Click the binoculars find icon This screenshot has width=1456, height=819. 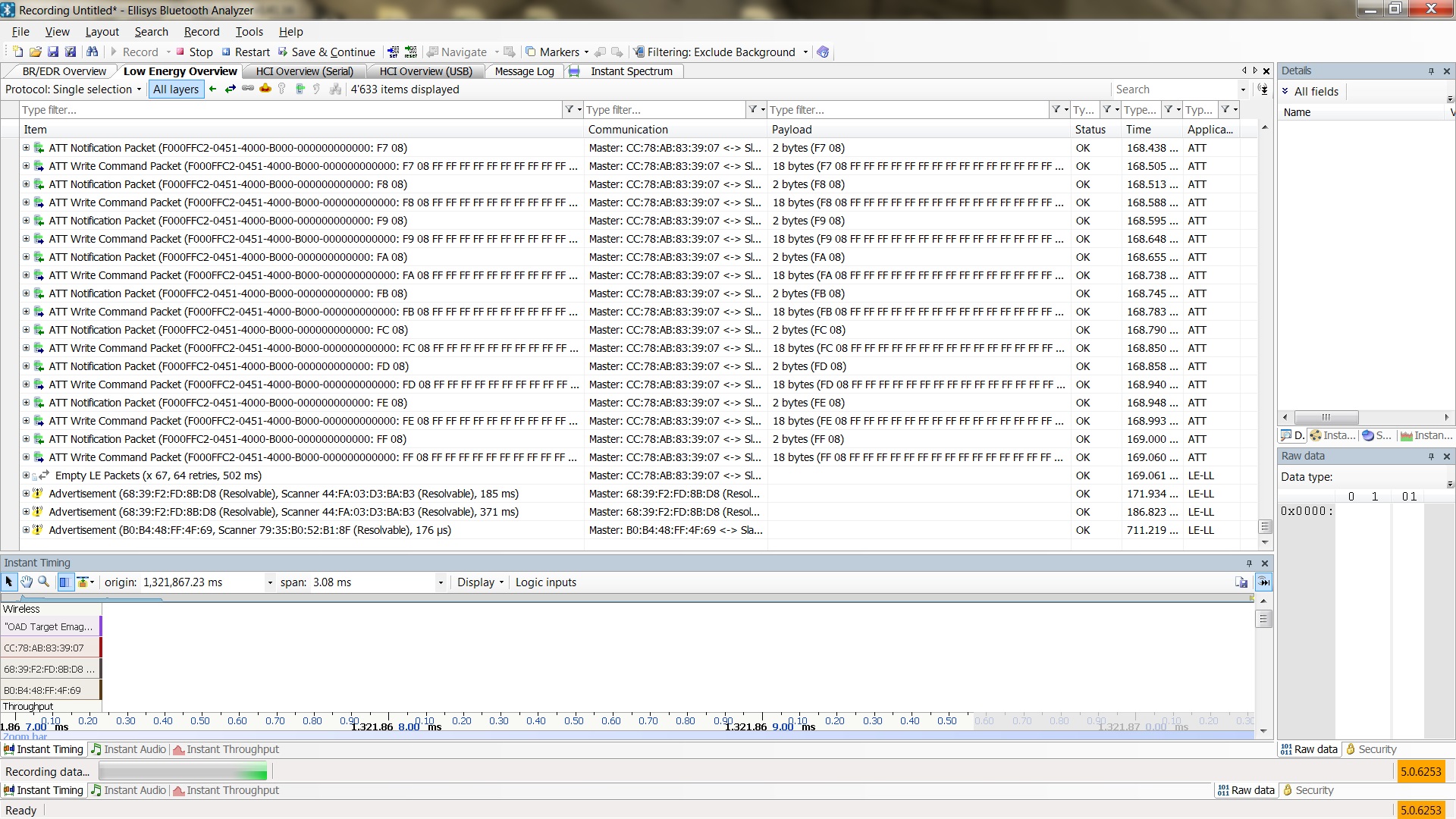click(92, 52)
